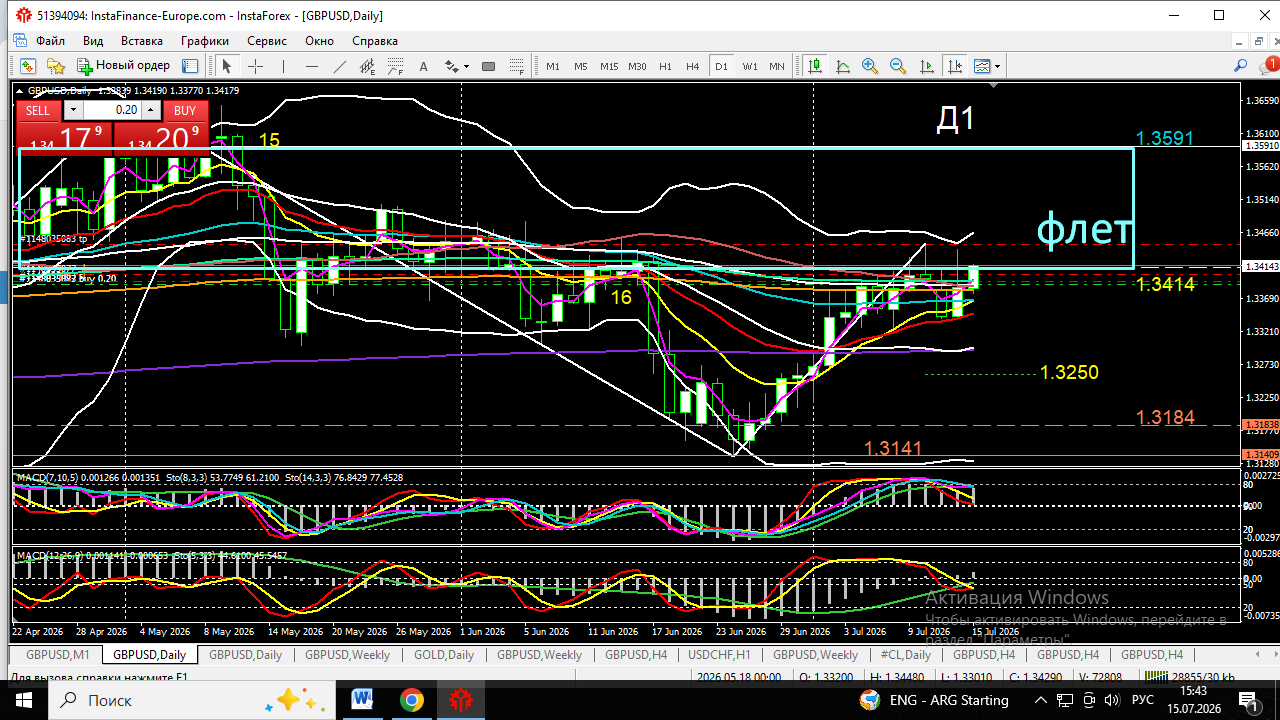Click the lot volume field showing 0.20
Screen dimensions: 1280x720
(x=113, y=110)
